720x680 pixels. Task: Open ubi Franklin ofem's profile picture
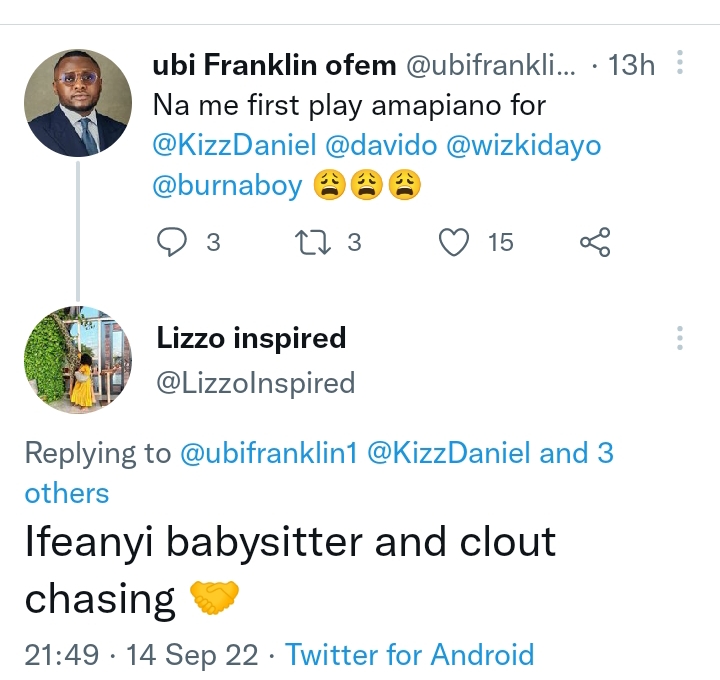click(76, 101)
